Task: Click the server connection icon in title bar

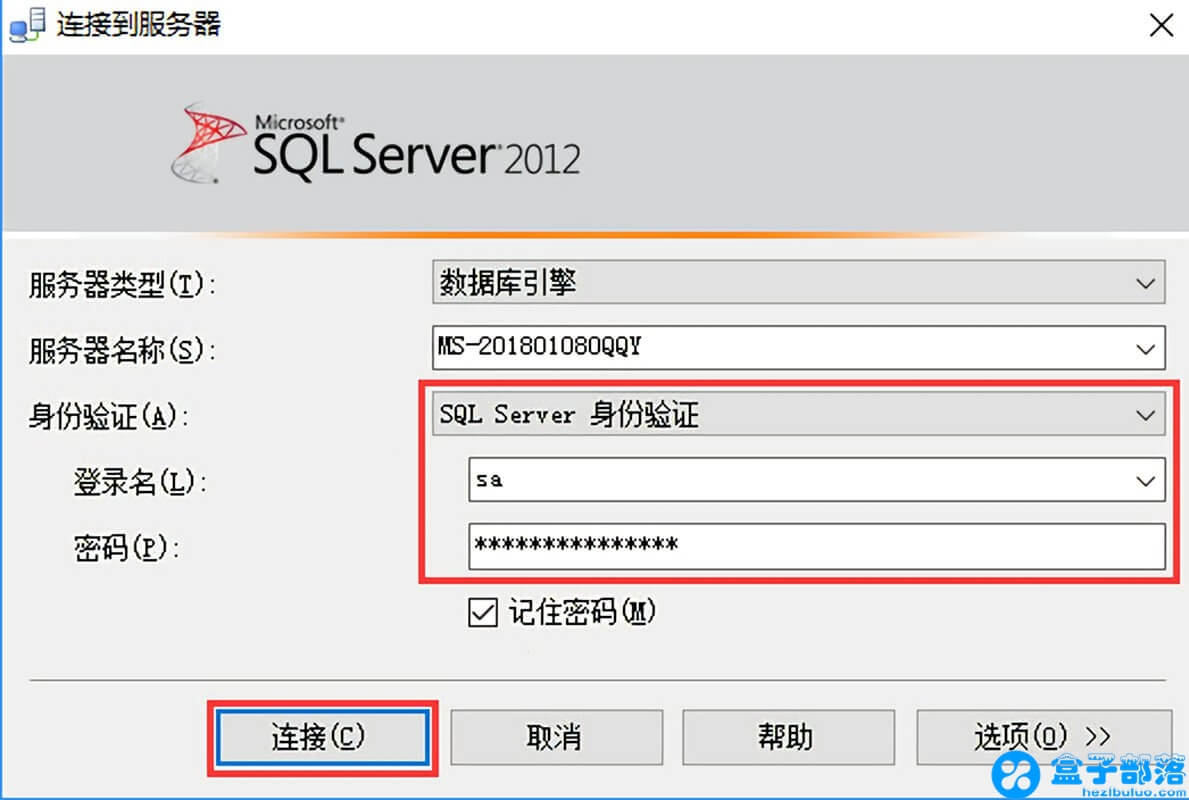Action: (x=24, y=25)
